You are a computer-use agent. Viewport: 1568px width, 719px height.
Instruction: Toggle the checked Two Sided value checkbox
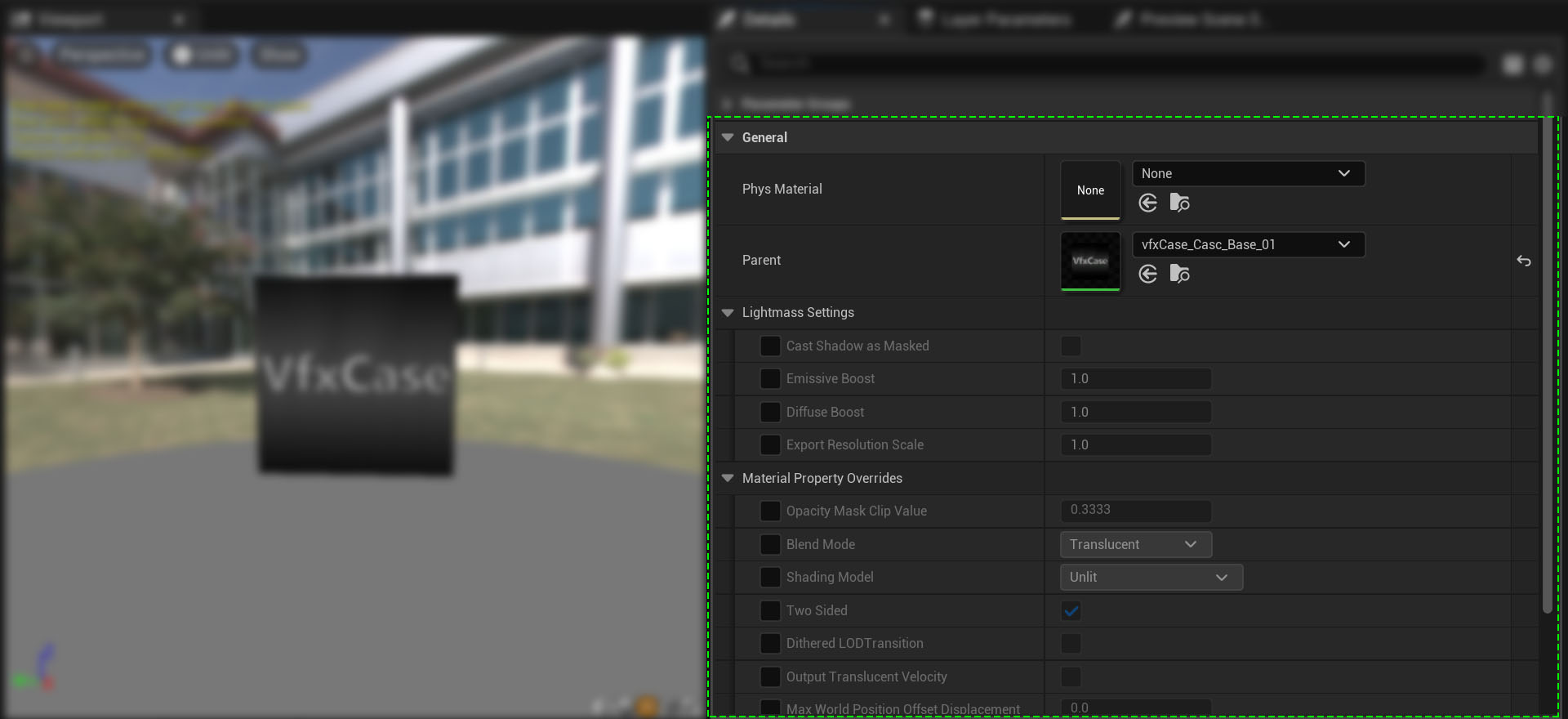point(1071,610)
